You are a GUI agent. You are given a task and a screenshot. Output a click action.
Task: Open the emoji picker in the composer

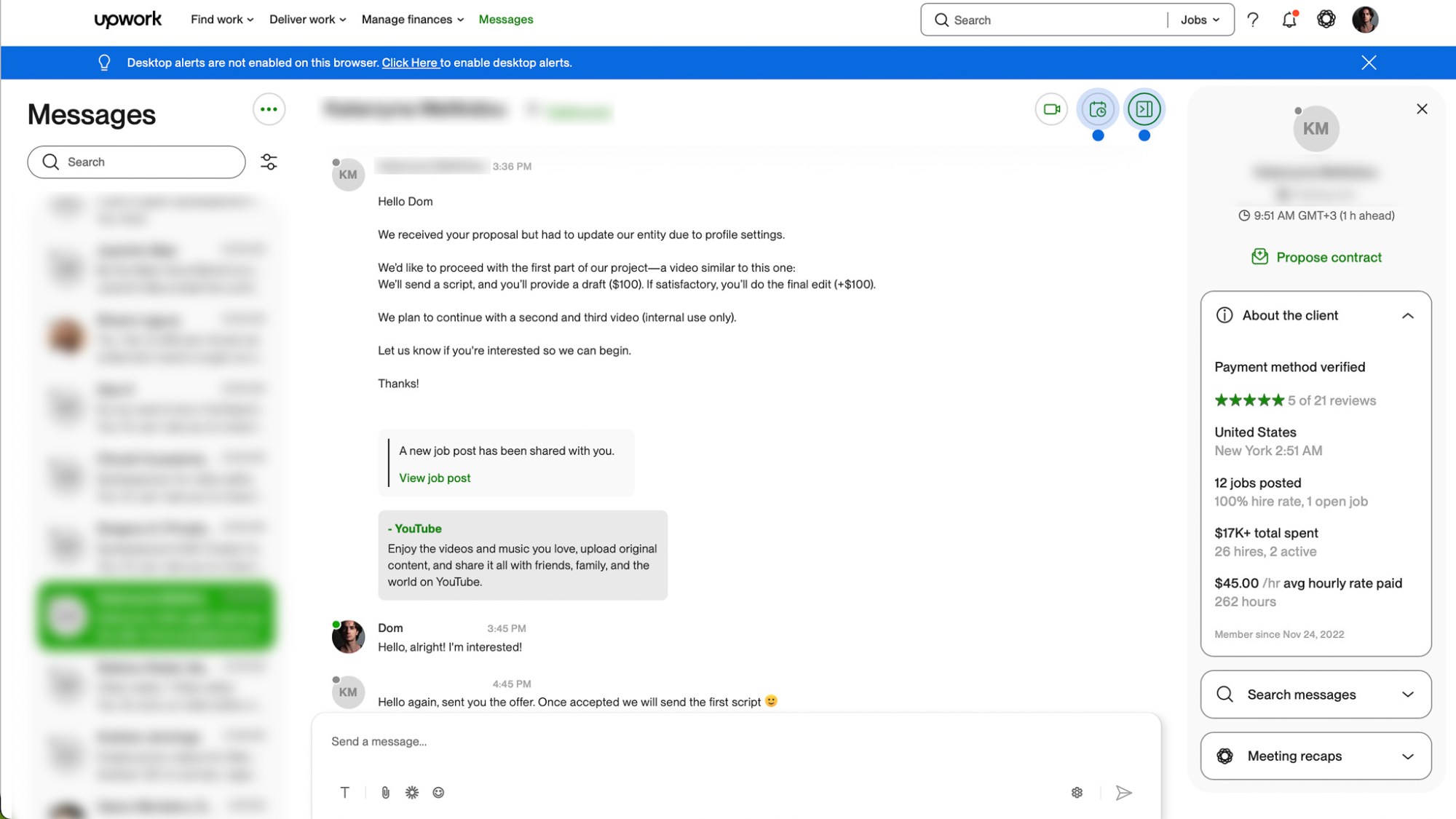click(438, 793)
